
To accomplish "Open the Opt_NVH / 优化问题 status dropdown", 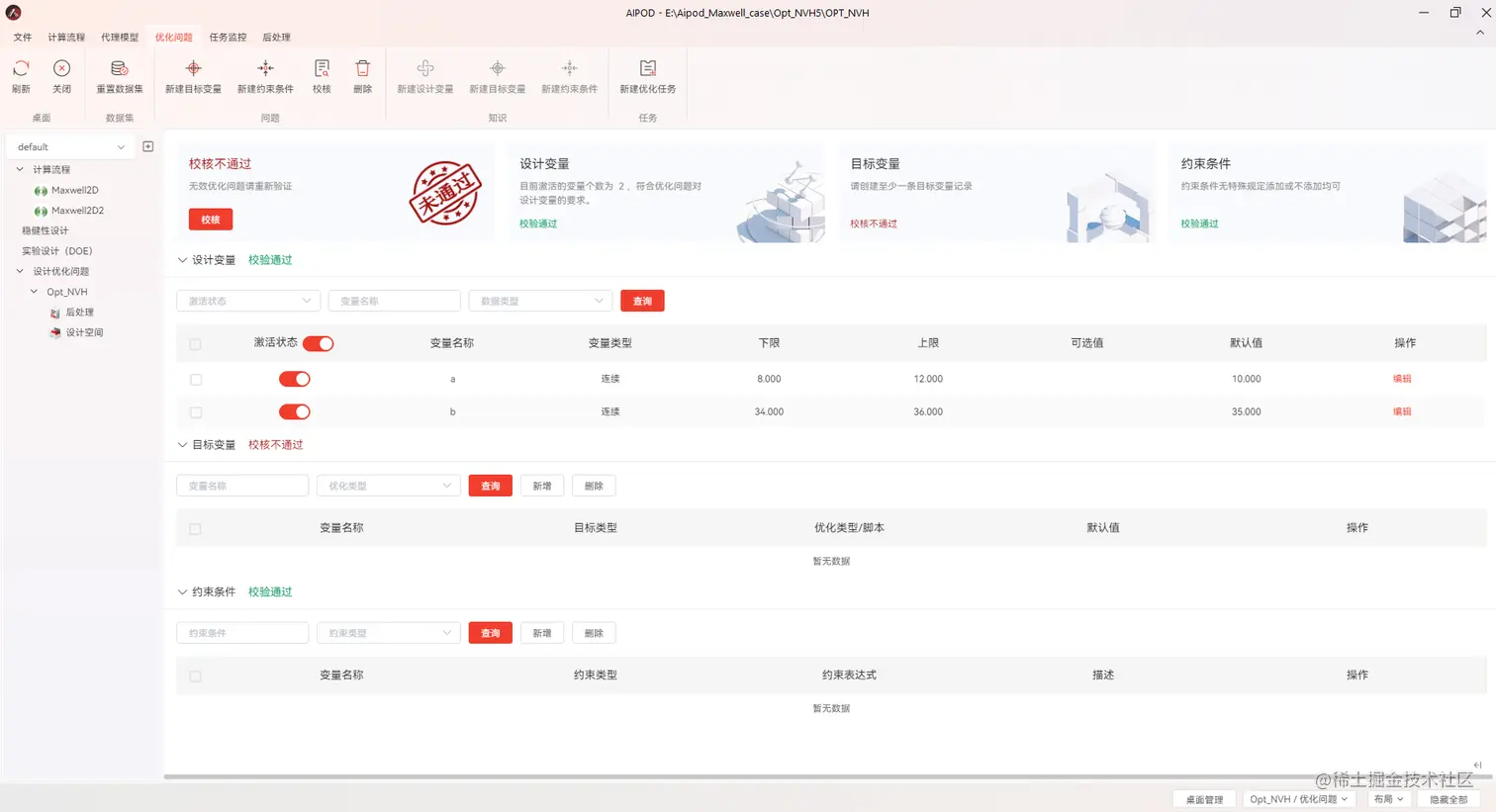I will pos(1298,799).
